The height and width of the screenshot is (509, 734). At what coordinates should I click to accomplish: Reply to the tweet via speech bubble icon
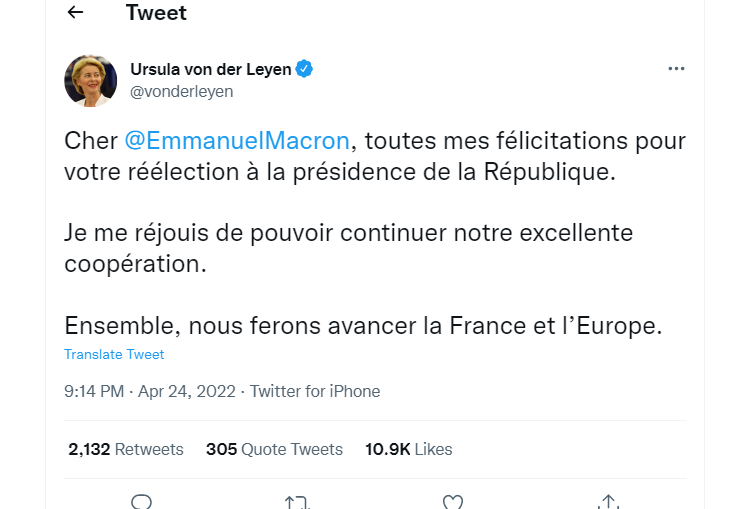click(142, 502)
